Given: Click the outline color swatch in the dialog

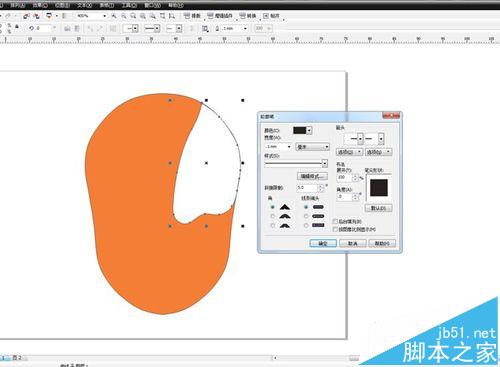Looking at the screenshot, I should pyautogui.click(x=299, y=130).
